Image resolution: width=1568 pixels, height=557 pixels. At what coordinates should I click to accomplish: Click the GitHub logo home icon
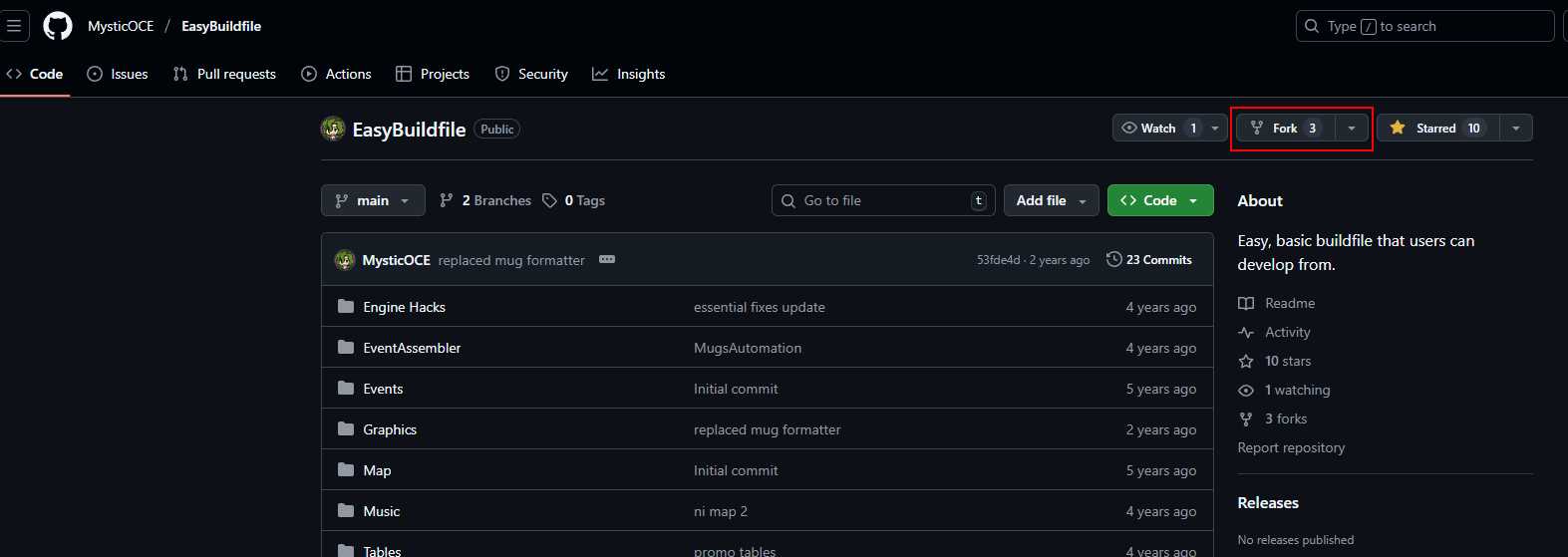coord(58,26)
